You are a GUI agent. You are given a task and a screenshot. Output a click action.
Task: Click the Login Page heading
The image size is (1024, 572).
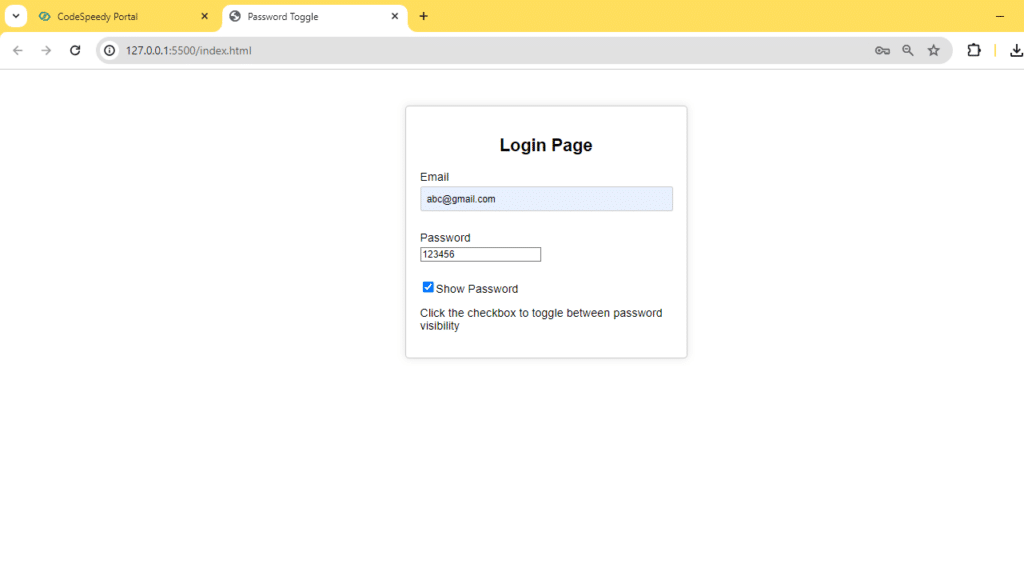point(546,145)
